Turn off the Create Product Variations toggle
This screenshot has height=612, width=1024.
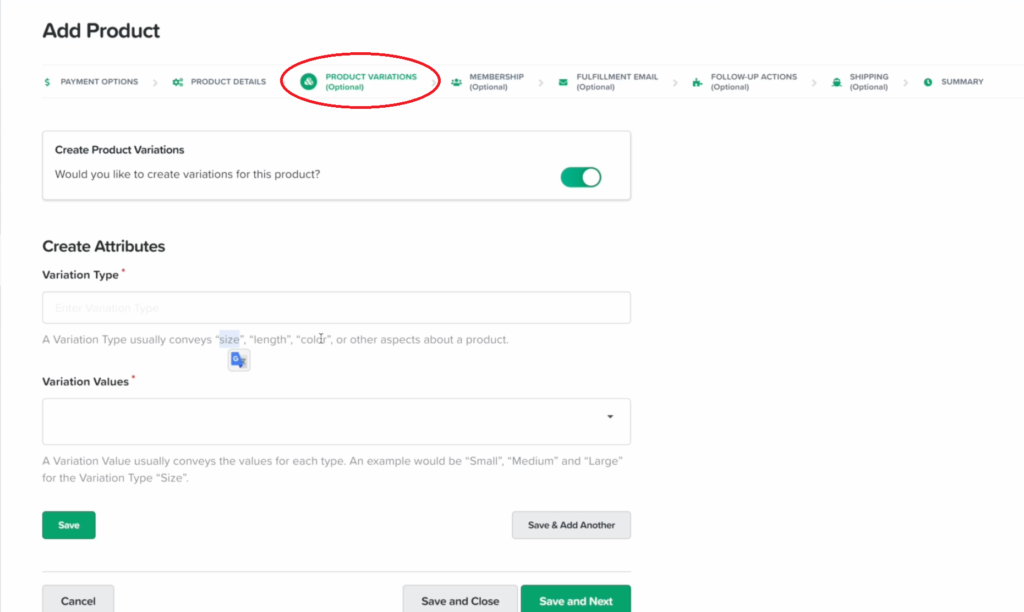click(581, 177)
